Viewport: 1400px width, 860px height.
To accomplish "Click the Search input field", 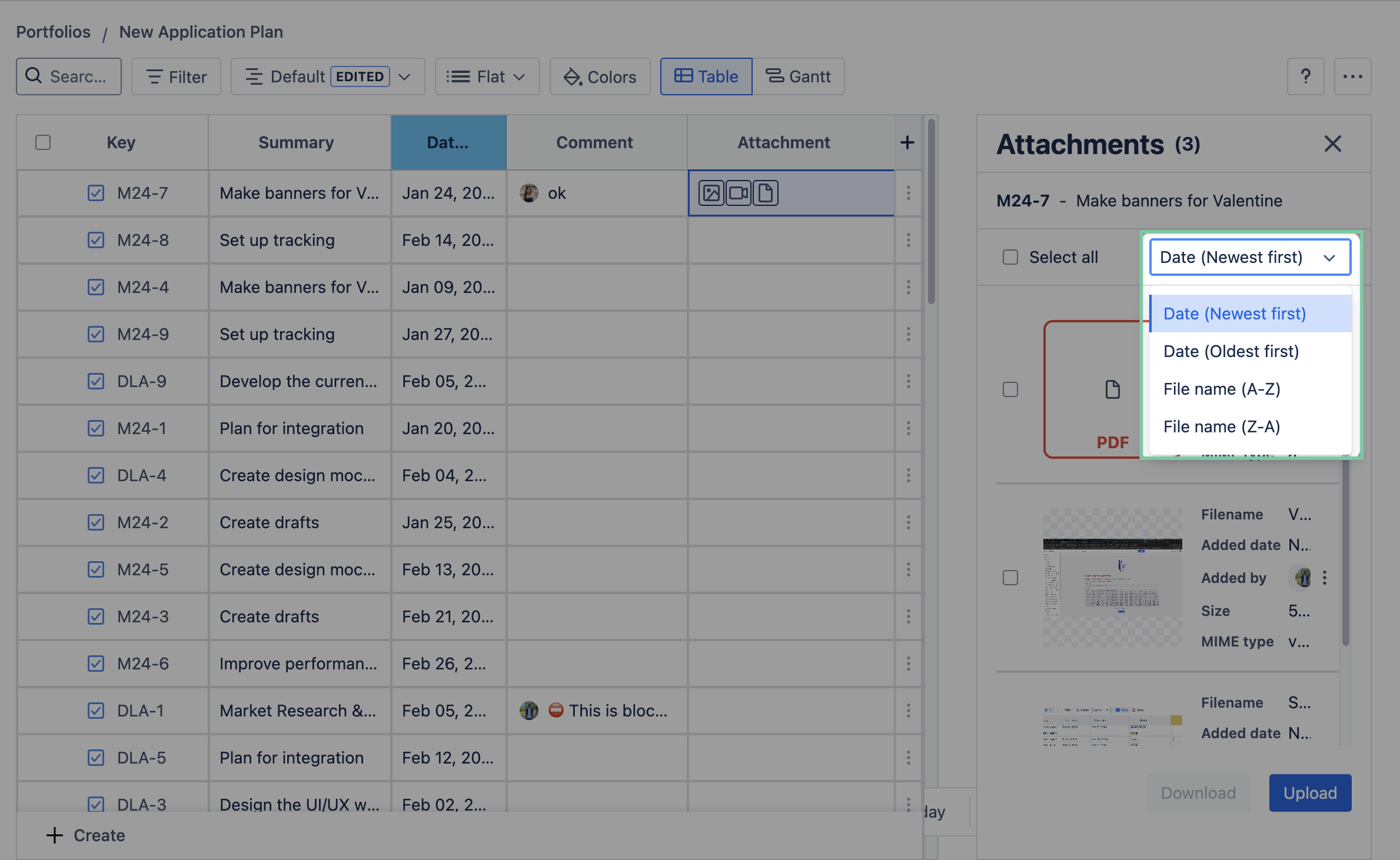I will click(x=69, y=76).
